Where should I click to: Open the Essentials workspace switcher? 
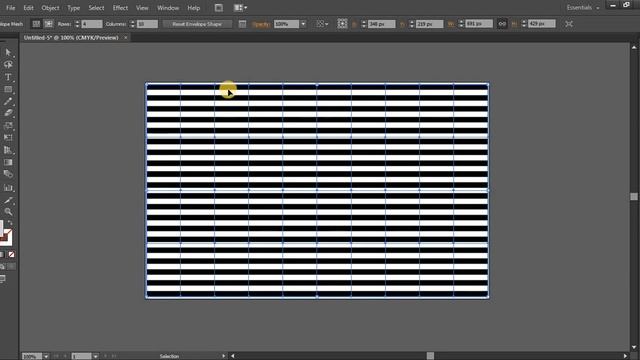pos(583,8)
